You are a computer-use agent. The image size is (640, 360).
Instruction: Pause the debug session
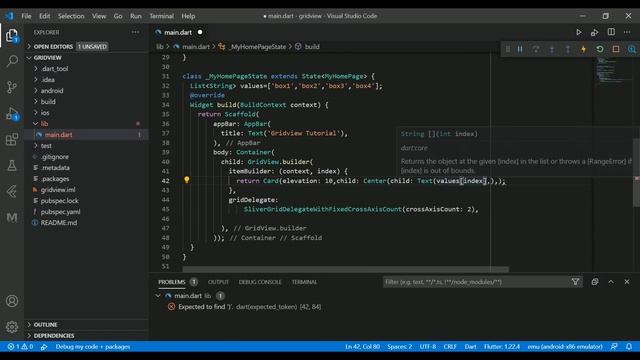coord(520,49)
